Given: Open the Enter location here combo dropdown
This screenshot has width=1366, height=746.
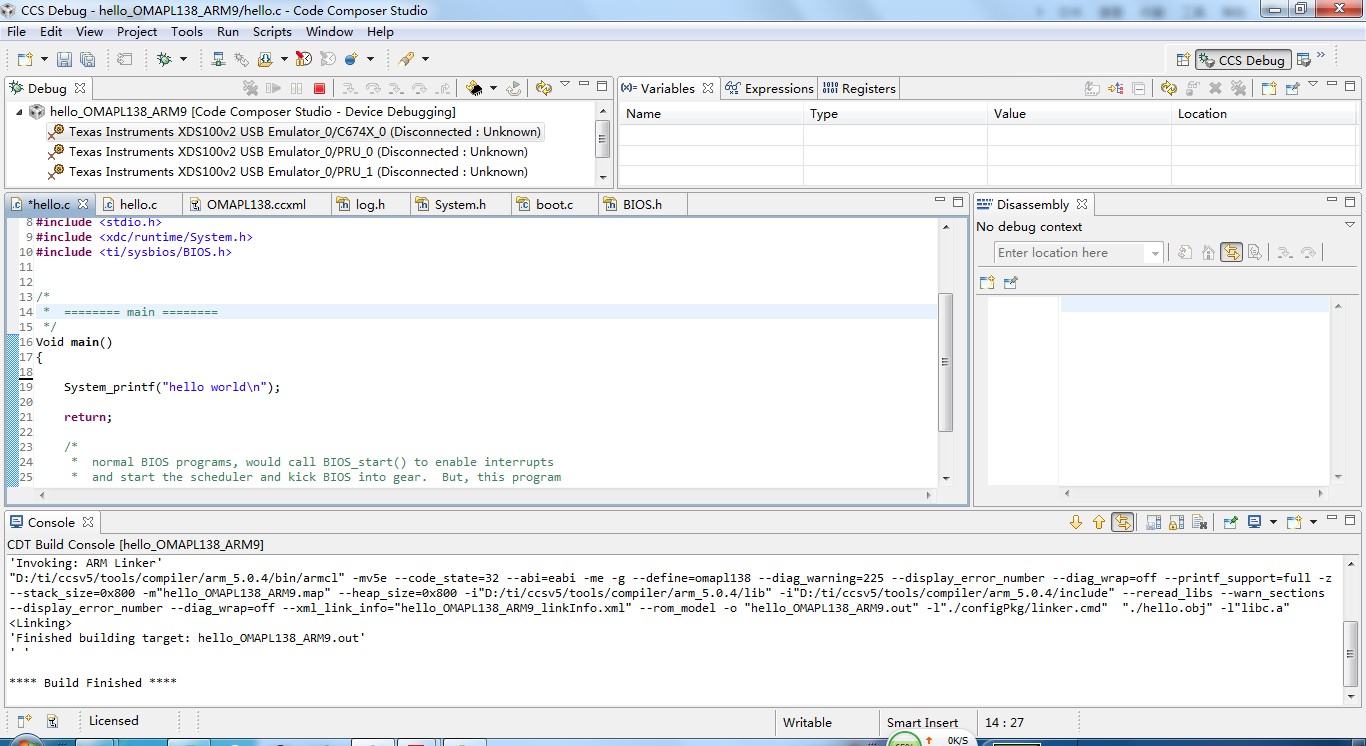Looking at the screenshot, I should tap(1155, 253).
